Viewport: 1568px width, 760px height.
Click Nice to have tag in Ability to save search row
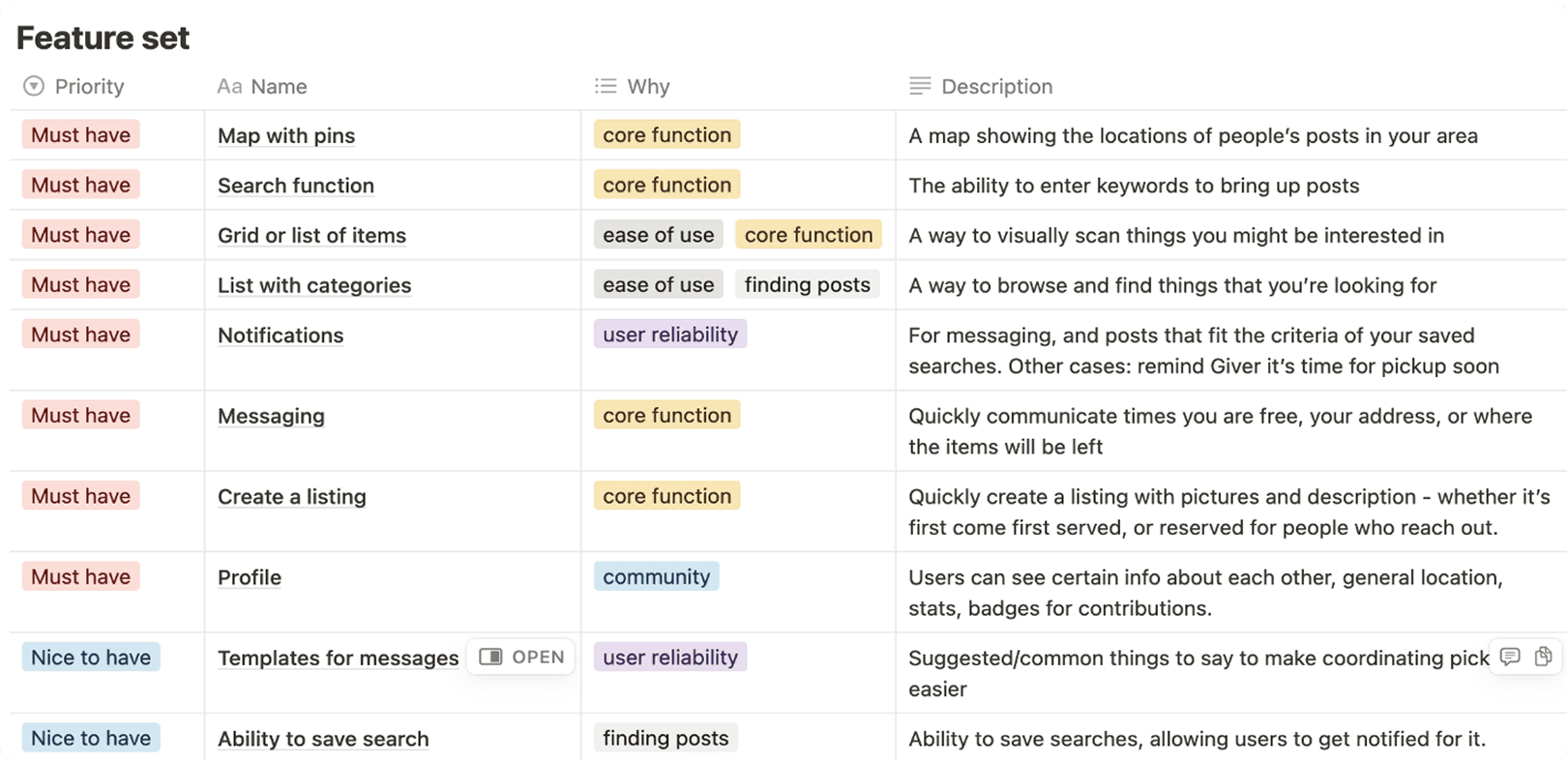(x=91, y=738)
